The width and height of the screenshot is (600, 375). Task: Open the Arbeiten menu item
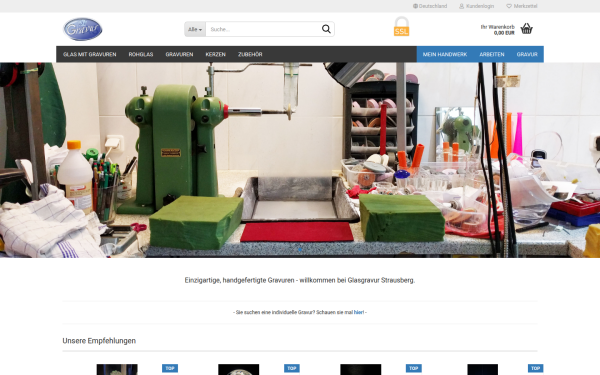click(492, 54)
